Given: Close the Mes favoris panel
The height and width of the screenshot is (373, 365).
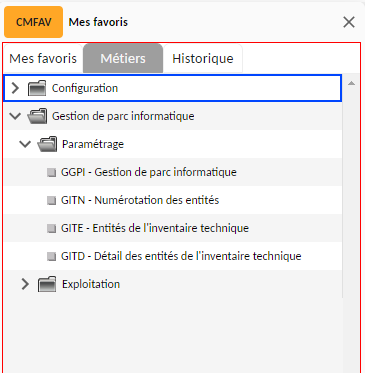Looking at the screenshot, I should tap(349, 22).
